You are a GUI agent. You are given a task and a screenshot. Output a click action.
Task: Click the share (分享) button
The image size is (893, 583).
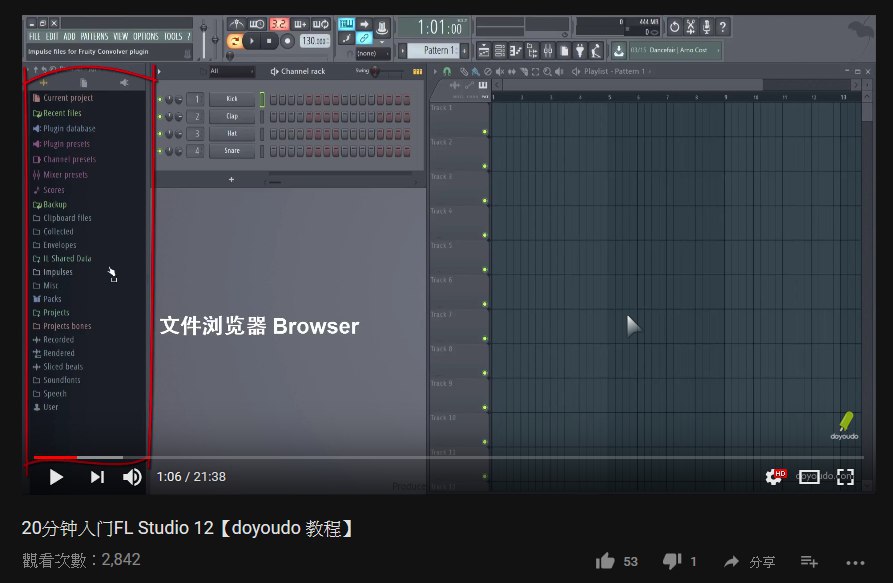coord(749,562)
